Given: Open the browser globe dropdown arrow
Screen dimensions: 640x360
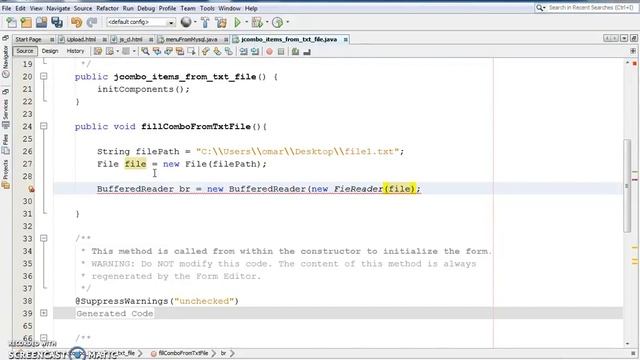Looking at the screenshot, I should click(195, 22).
